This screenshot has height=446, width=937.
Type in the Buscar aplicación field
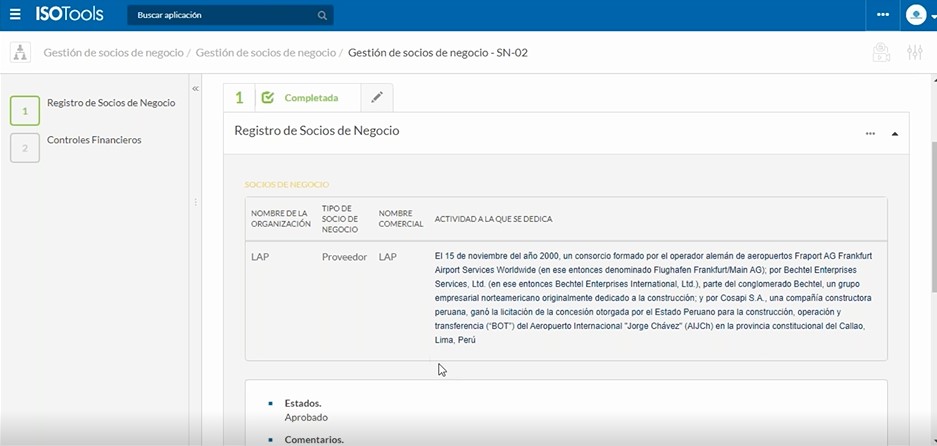tap(220, 16)
